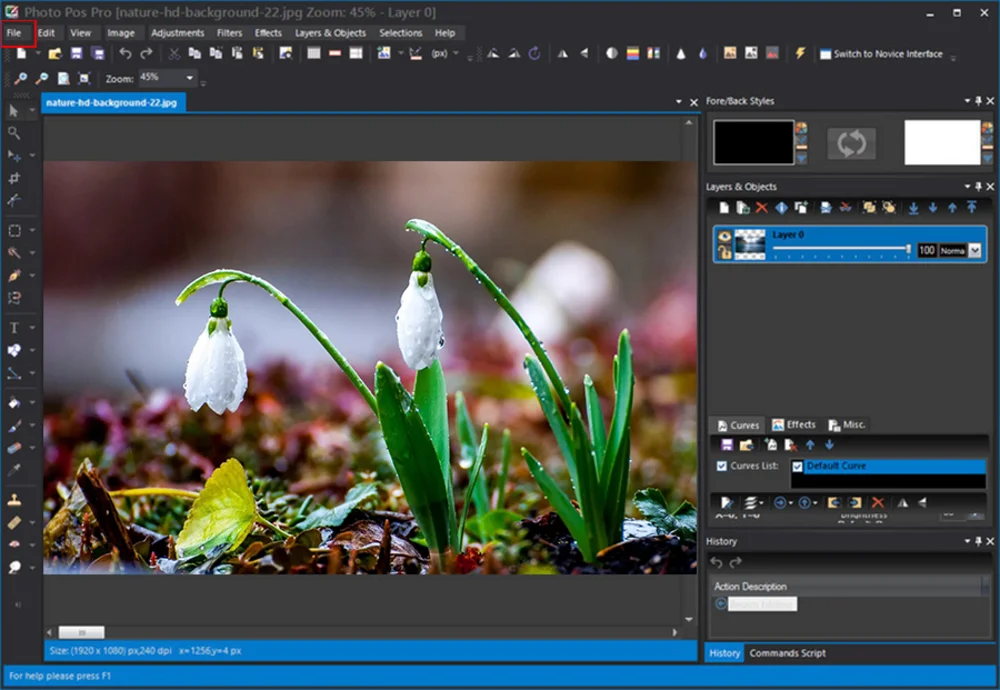The image size is (1000, 690).
Task: Expand the Layers & Objects panel menu arrow
Action: [967, 186]
